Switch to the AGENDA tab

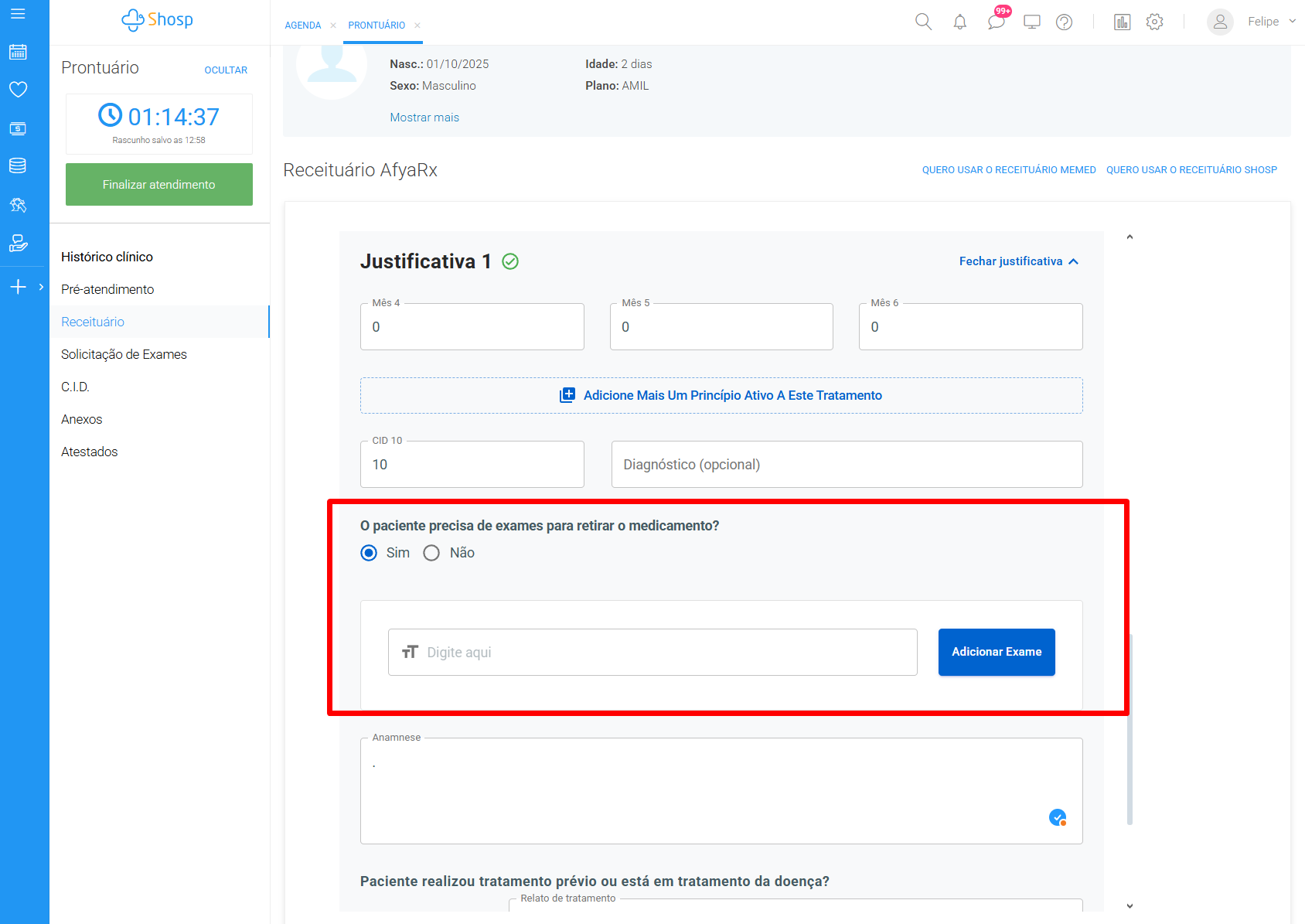(302, 26)
